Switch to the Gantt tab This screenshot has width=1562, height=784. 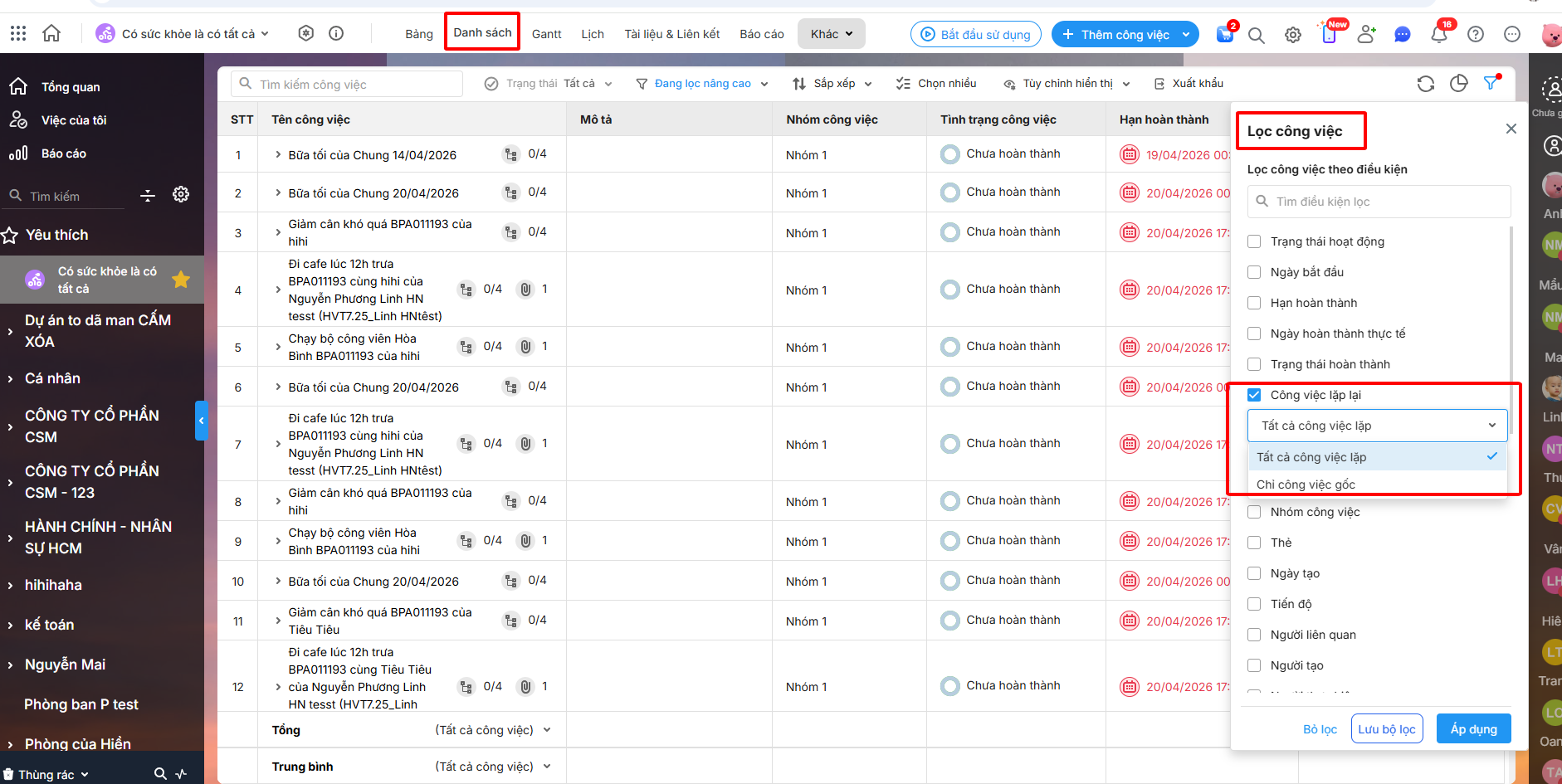[x=546, y=34]
